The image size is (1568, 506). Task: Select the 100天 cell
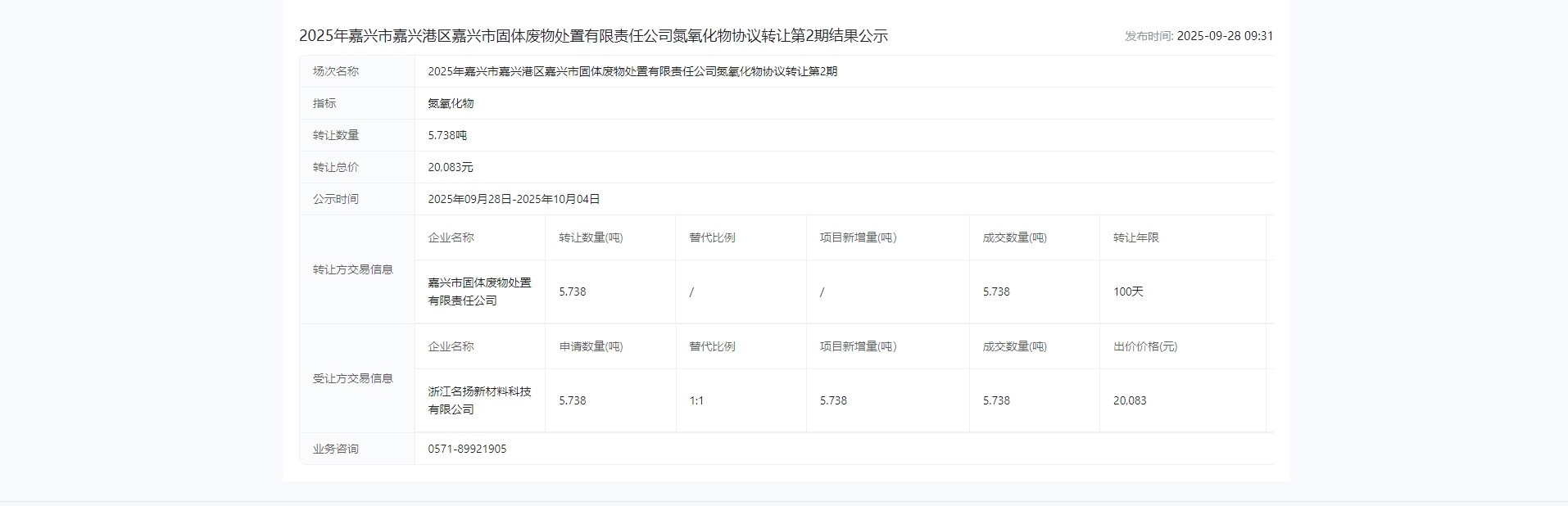click(1128, 291)
